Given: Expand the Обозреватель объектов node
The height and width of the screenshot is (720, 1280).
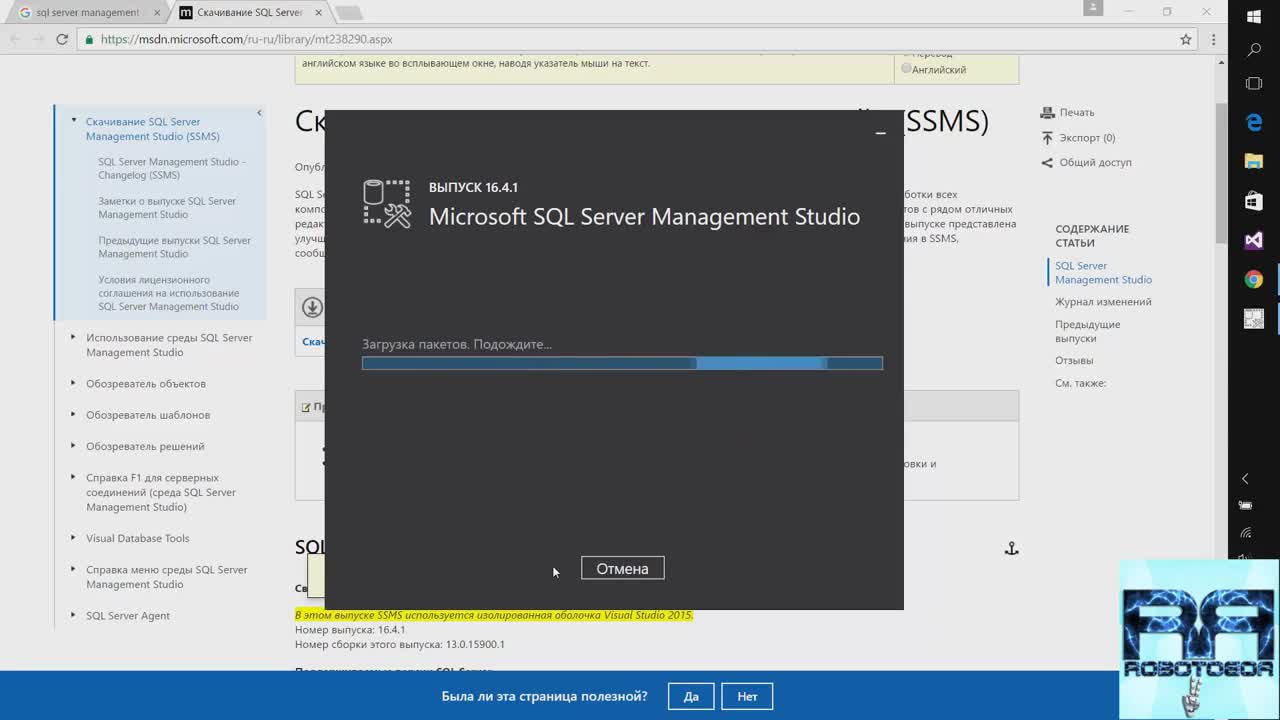Looking at the screenshot, I should (73, 383).
